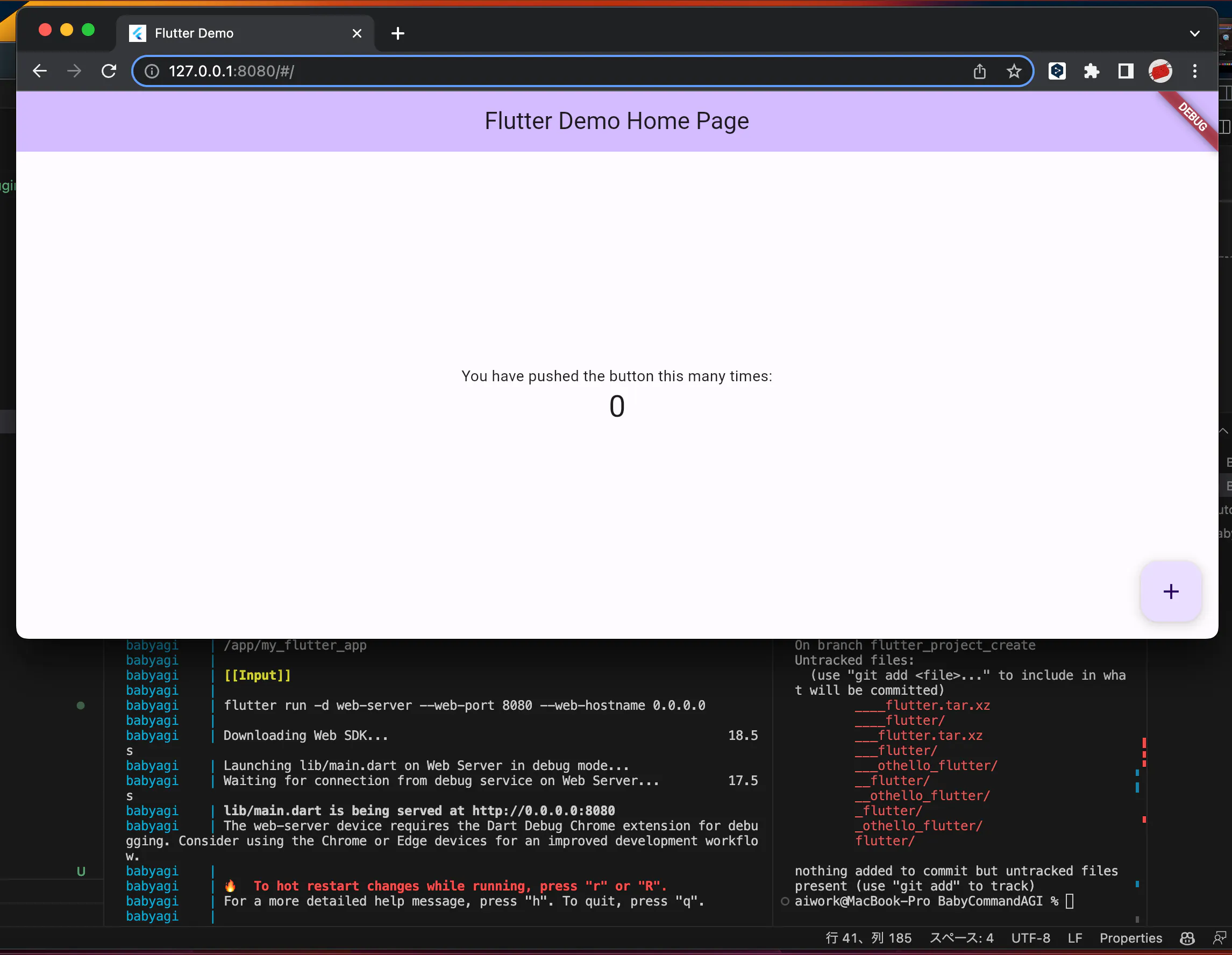Image resolution: width=1232 pixels, height=955 pixels.
Task: Click the served at http://0.0.0.0:8080 line
Action: [419, 810]
